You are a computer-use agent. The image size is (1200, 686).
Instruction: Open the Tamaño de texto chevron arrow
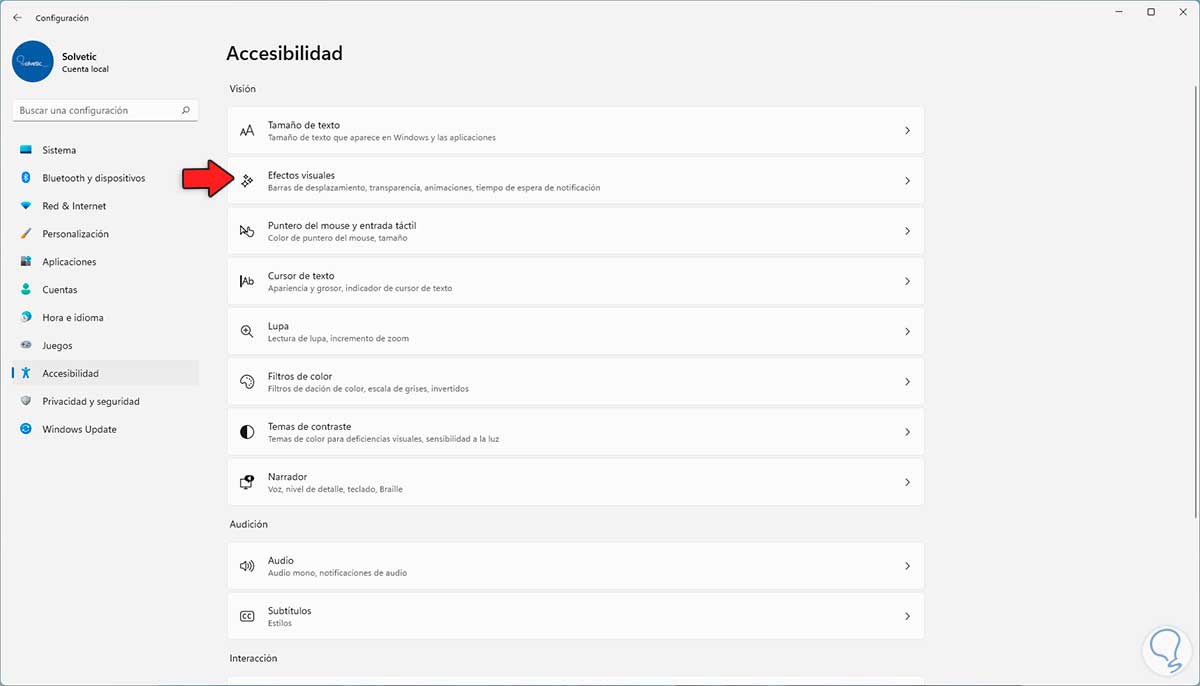[x=907, y=131]
